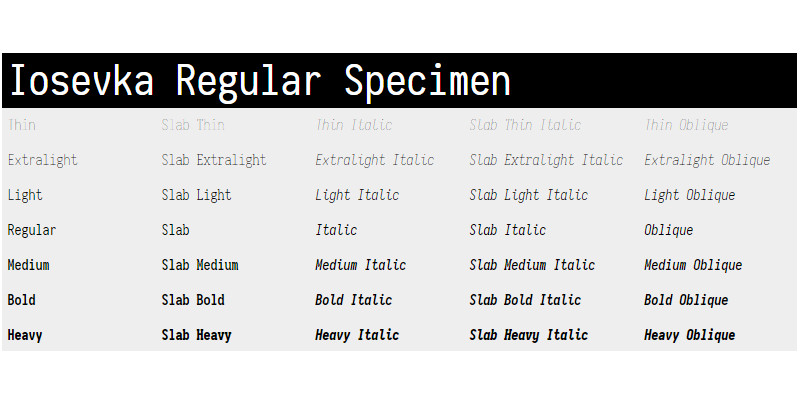Screen dimensions: 800x400
Task: Choose the Slab Medium style
Action: pos(200,265)
